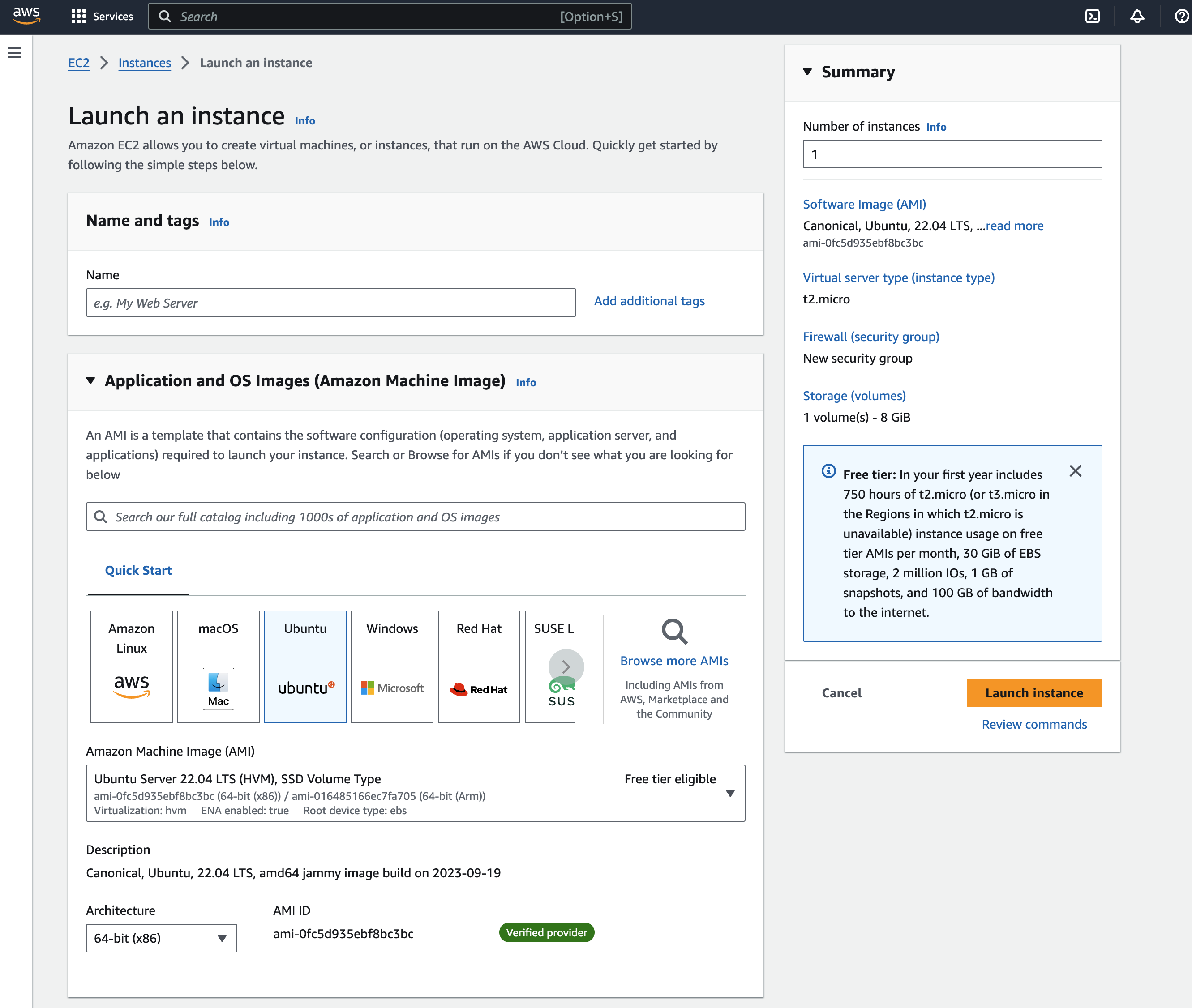Select the Windows AMI tile

point(392,667)
